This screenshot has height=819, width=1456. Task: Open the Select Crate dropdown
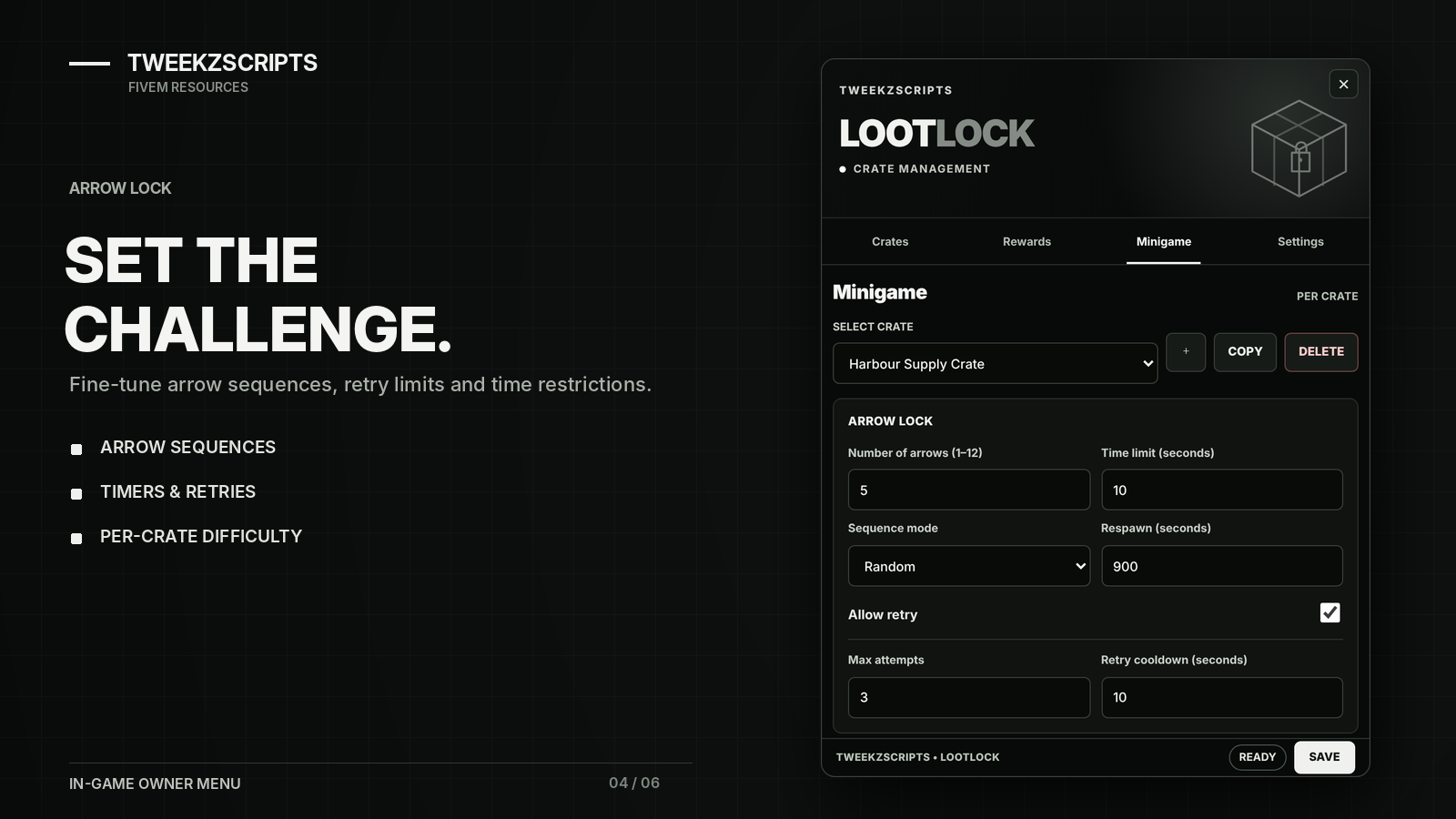click(x=995, y=363)
